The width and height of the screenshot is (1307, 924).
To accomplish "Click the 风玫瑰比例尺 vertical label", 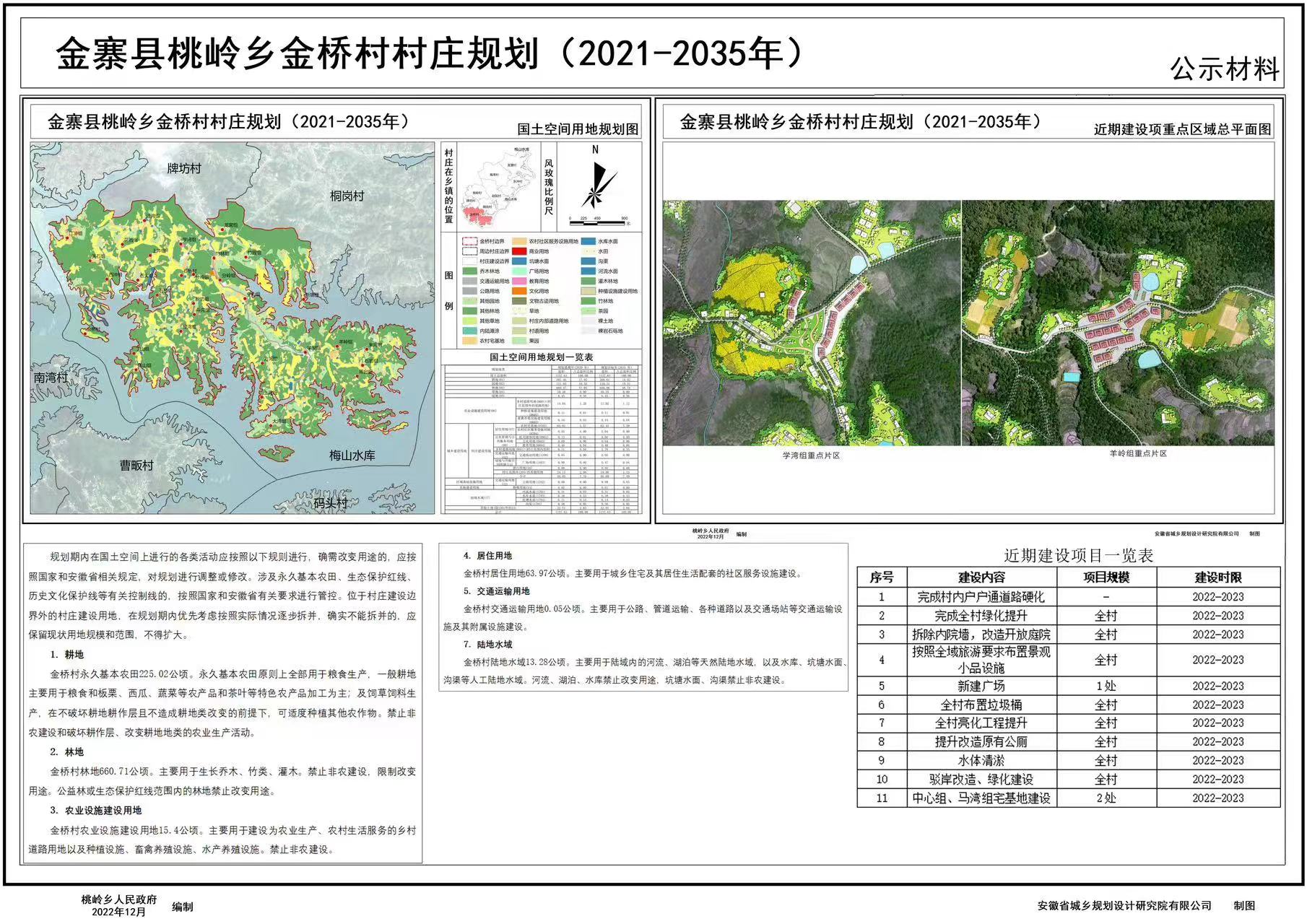I will [548, 186].
